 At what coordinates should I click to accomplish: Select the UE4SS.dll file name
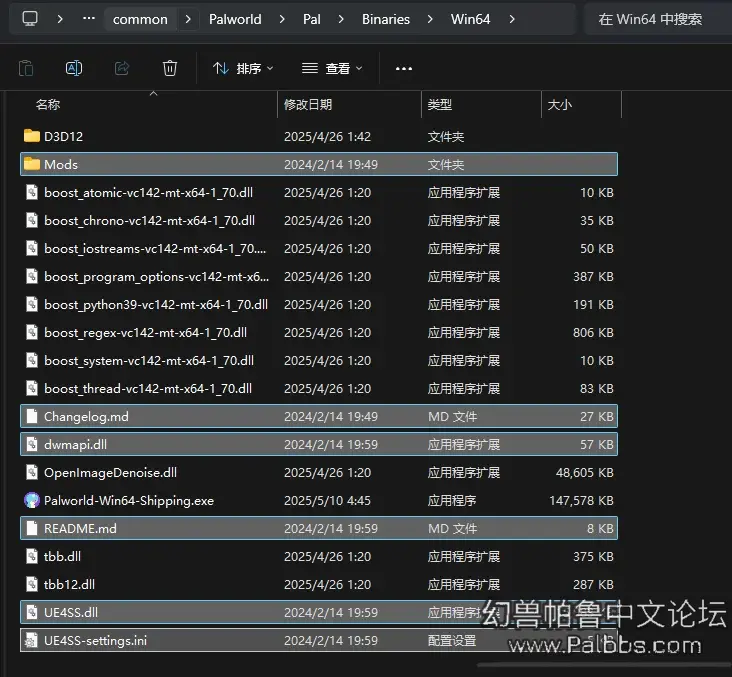[71, 613]
